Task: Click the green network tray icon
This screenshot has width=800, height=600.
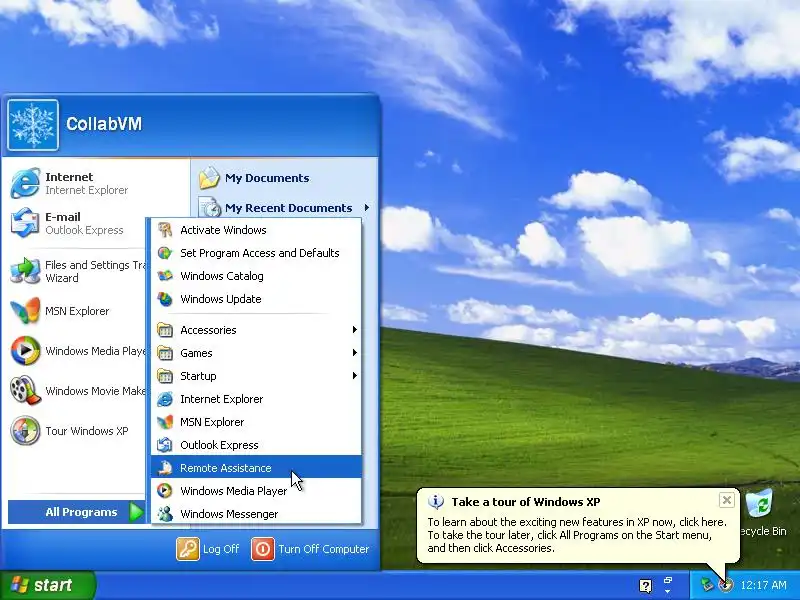Action: 707,585
